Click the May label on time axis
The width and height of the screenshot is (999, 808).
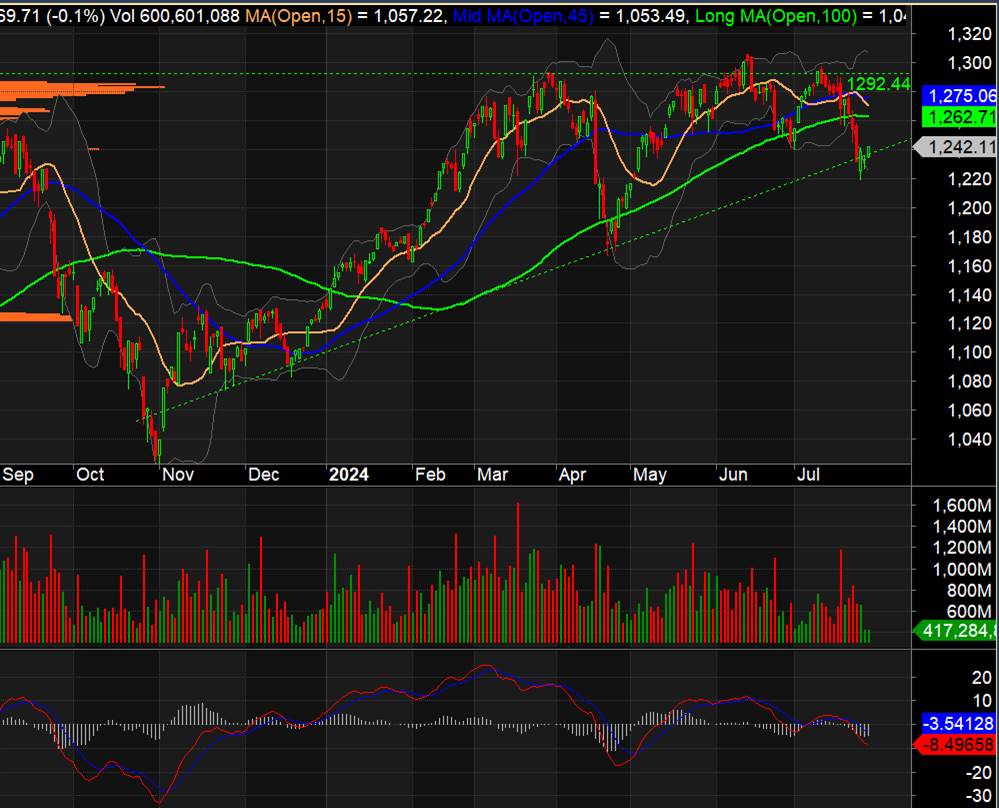[650, 475]
